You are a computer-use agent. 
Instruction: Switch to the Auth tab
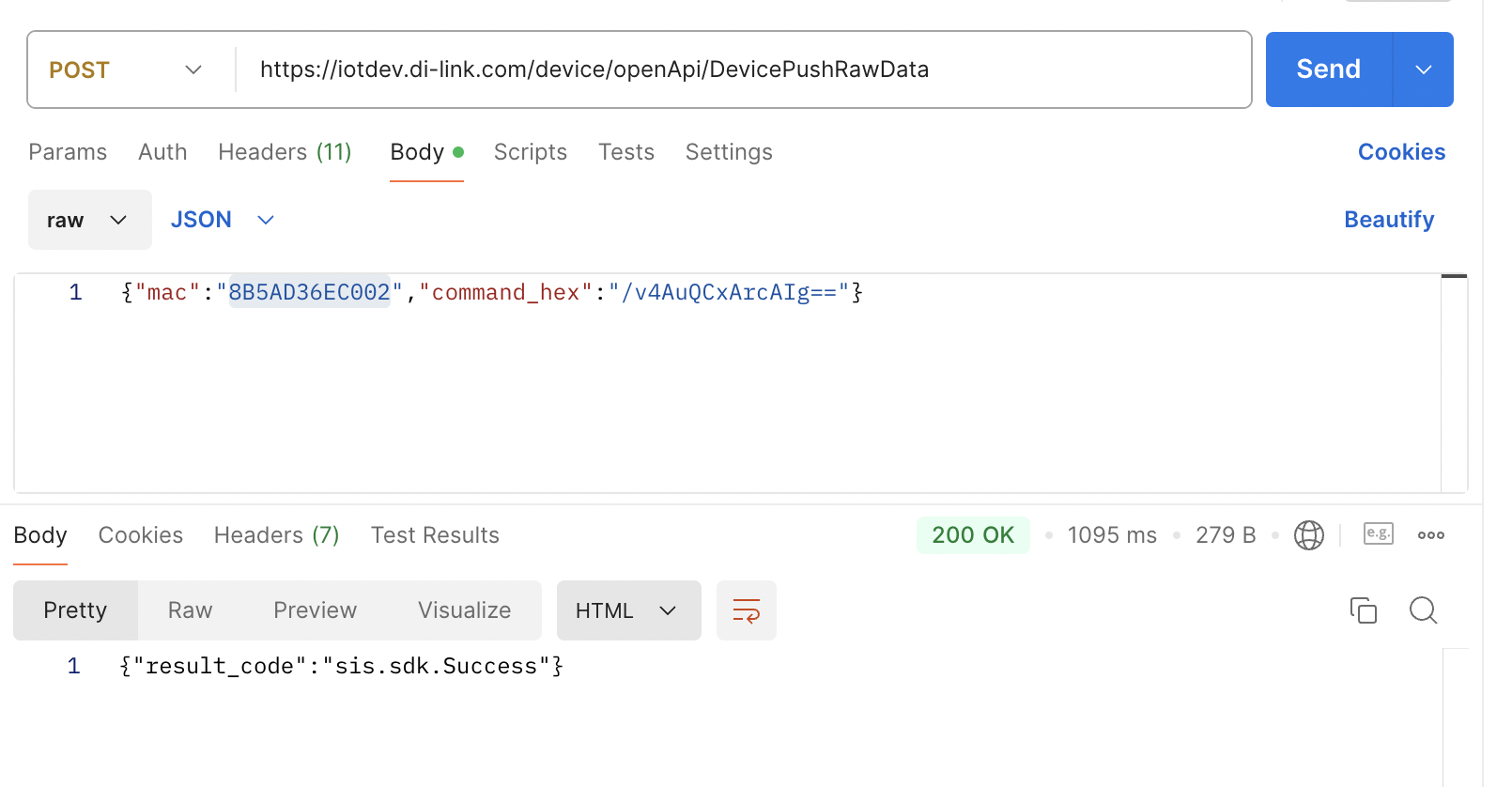pos(162,152)
